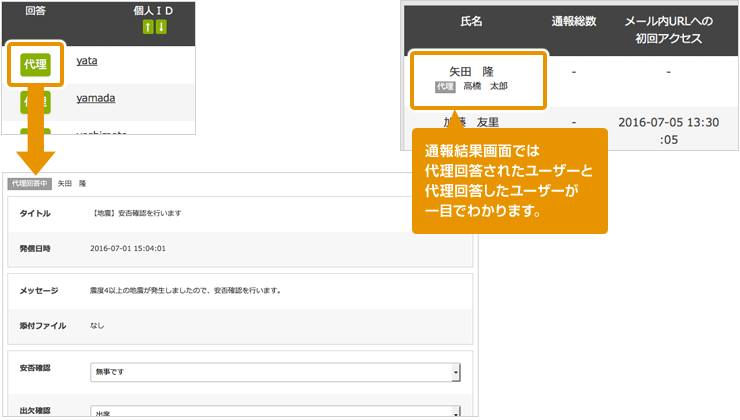Sort 個人ID descending with down arrow
740x420 pixels.
pos(160,26)
